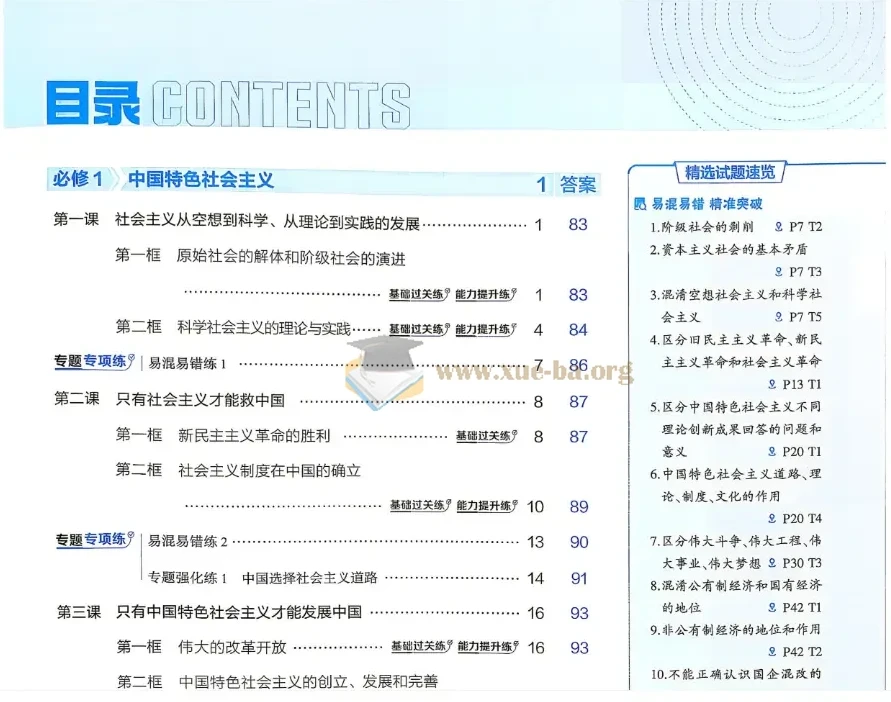Click 基础过关练 tag in 伟大的改革开放 row
The width and height of the screenshot is (891, 702).
coord(421,646)
